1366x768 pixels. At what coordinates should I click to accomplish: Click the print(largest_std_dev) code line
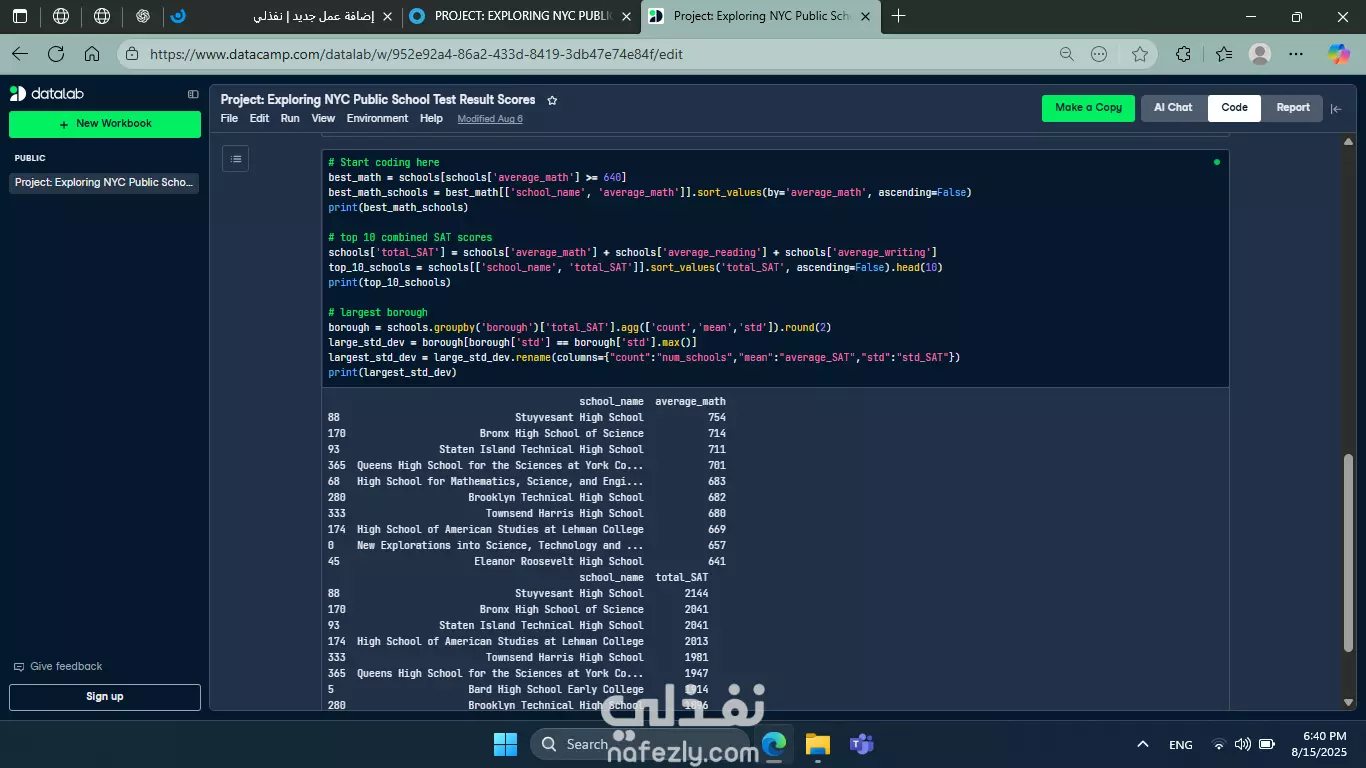pos(392,372)
